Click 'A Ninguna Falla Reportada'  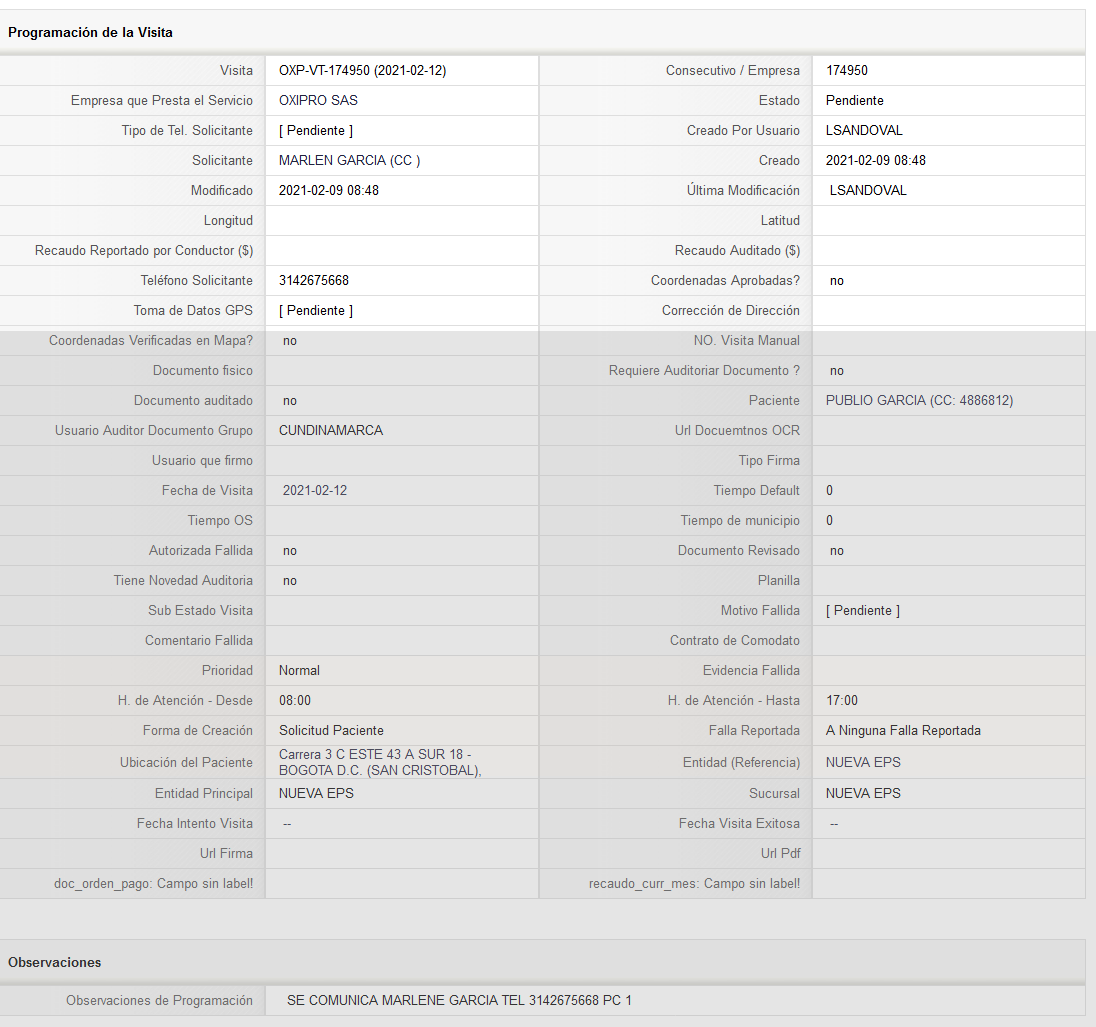pyautogui.click(x=903, y=732)
